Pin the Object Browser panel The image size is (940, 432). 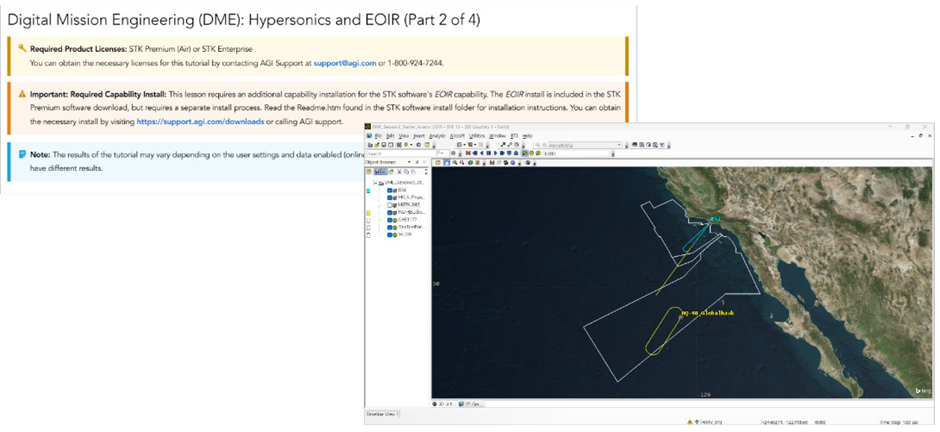coord(417,162)
